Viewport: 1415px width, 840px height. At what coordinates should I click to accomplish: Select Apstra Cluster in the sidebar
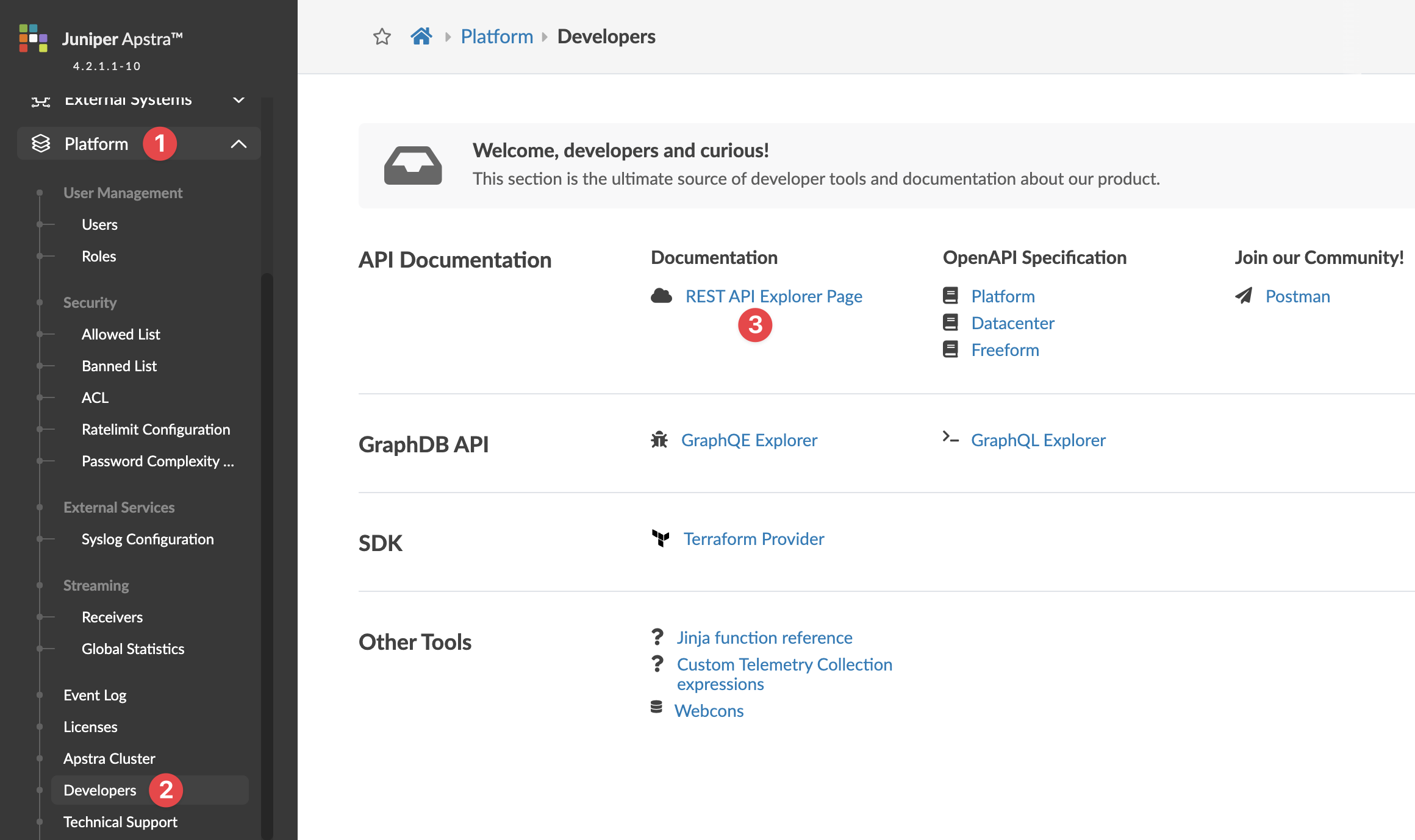(109, 758)
